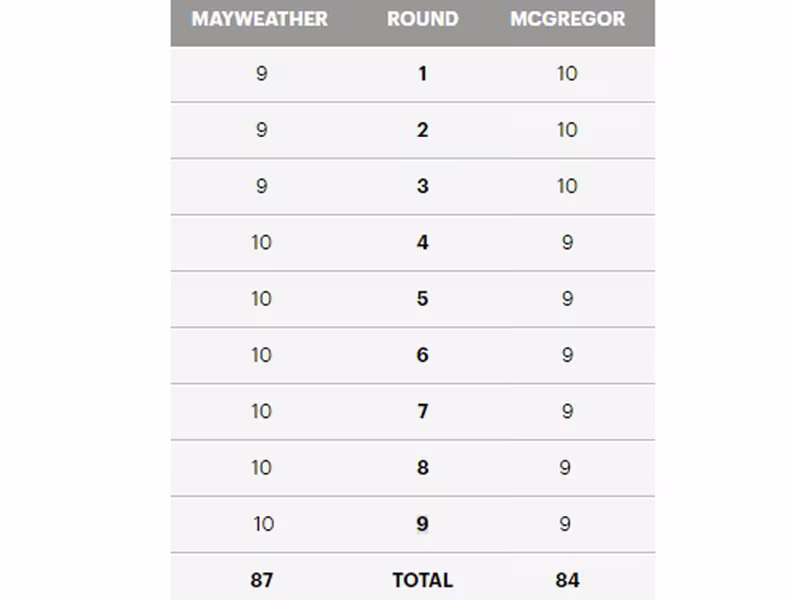Click the MCGREGOR column header
Viewport: 792px width, 600px height.
click(568, 19)
